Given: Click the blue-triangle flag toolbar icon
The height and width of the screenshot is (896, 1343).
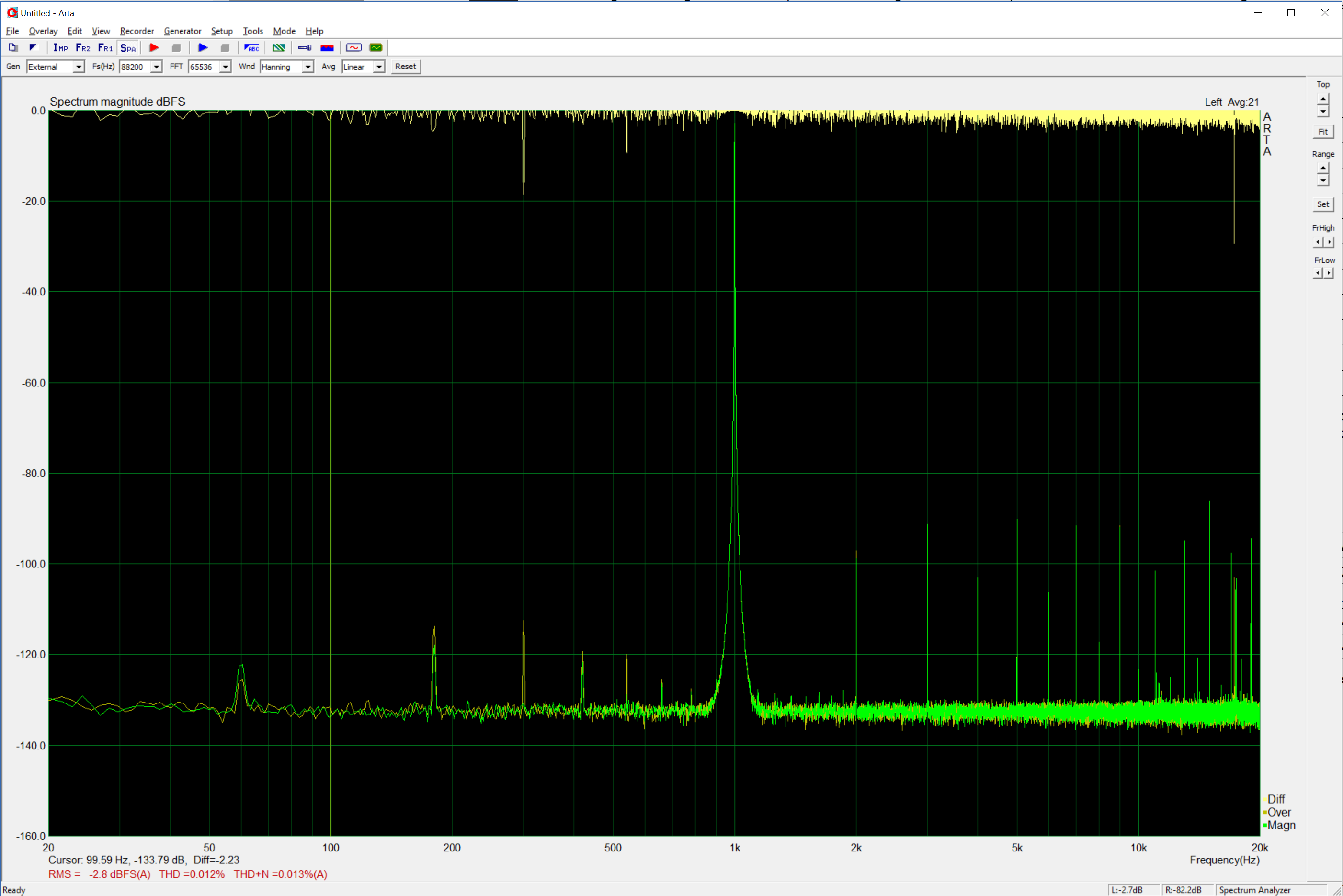Looking at the screenshot, I should 33,48.
